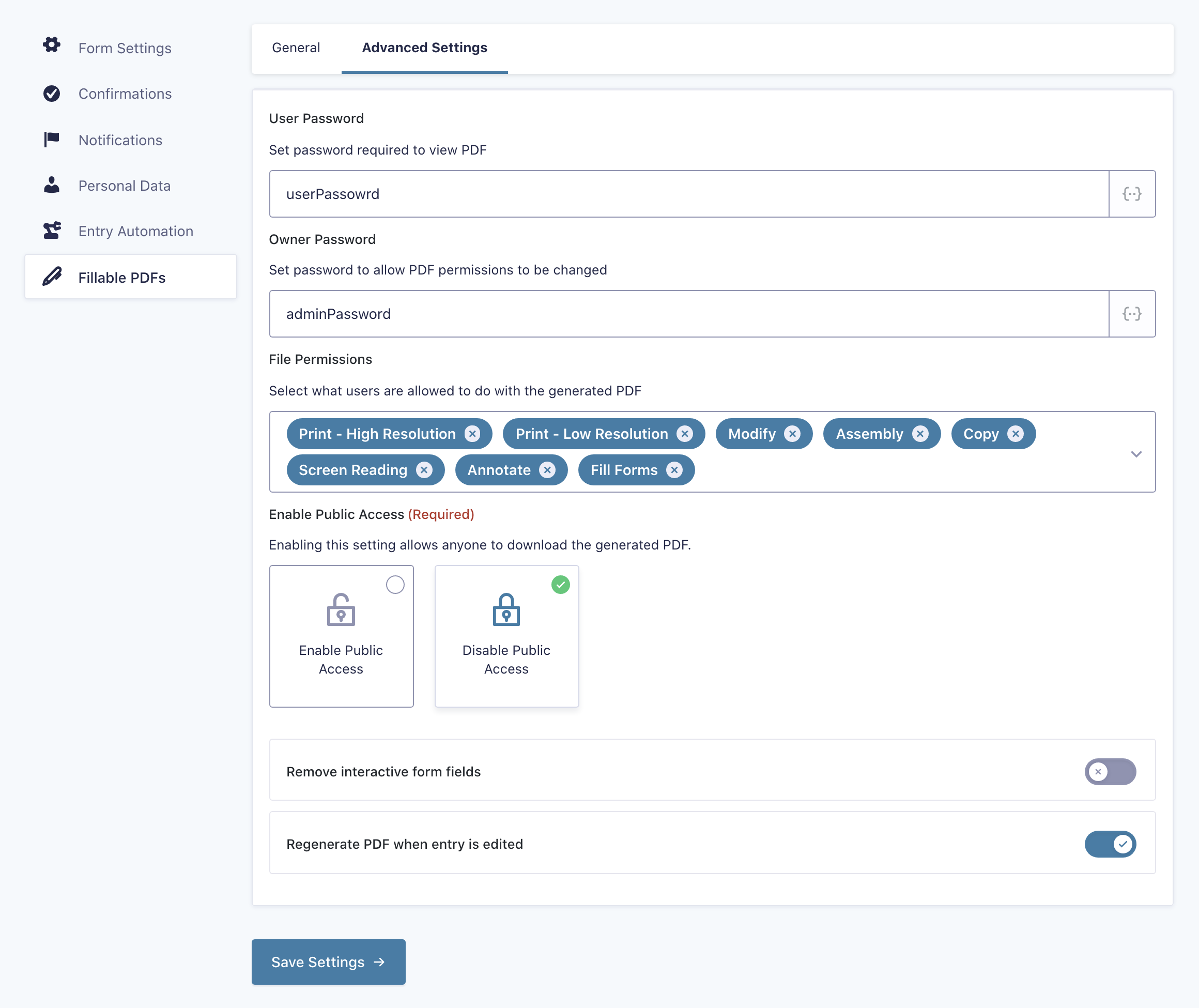
Task: Remove the Print - High Resolution permission
Action: click(472, 434)
